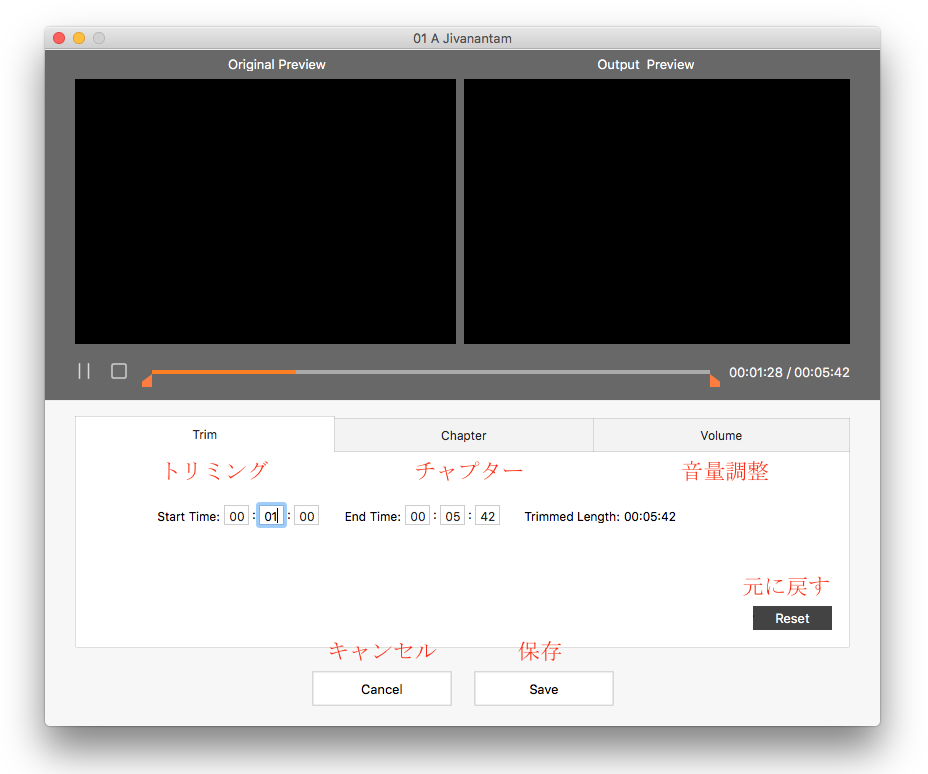Image resolution: width=928 pixels, height=774 pixels.
Task: Stop playback with the square icon
Action: [119, 371]
